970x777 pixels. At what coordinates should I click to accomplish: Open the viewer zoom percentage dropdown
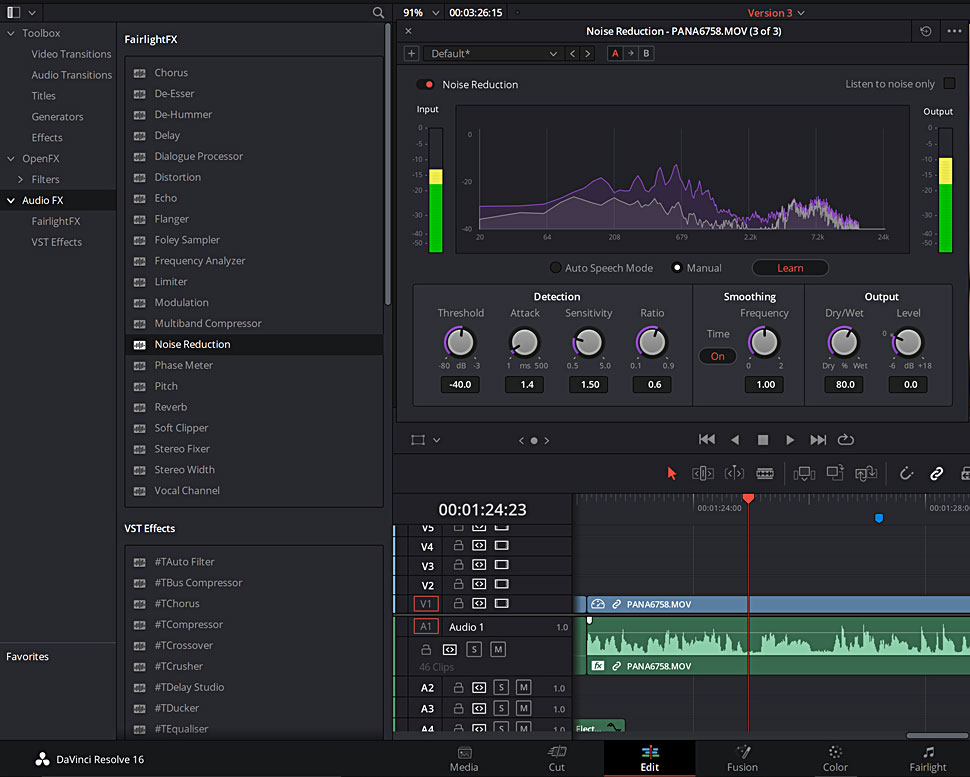click(x=436, y=12)
